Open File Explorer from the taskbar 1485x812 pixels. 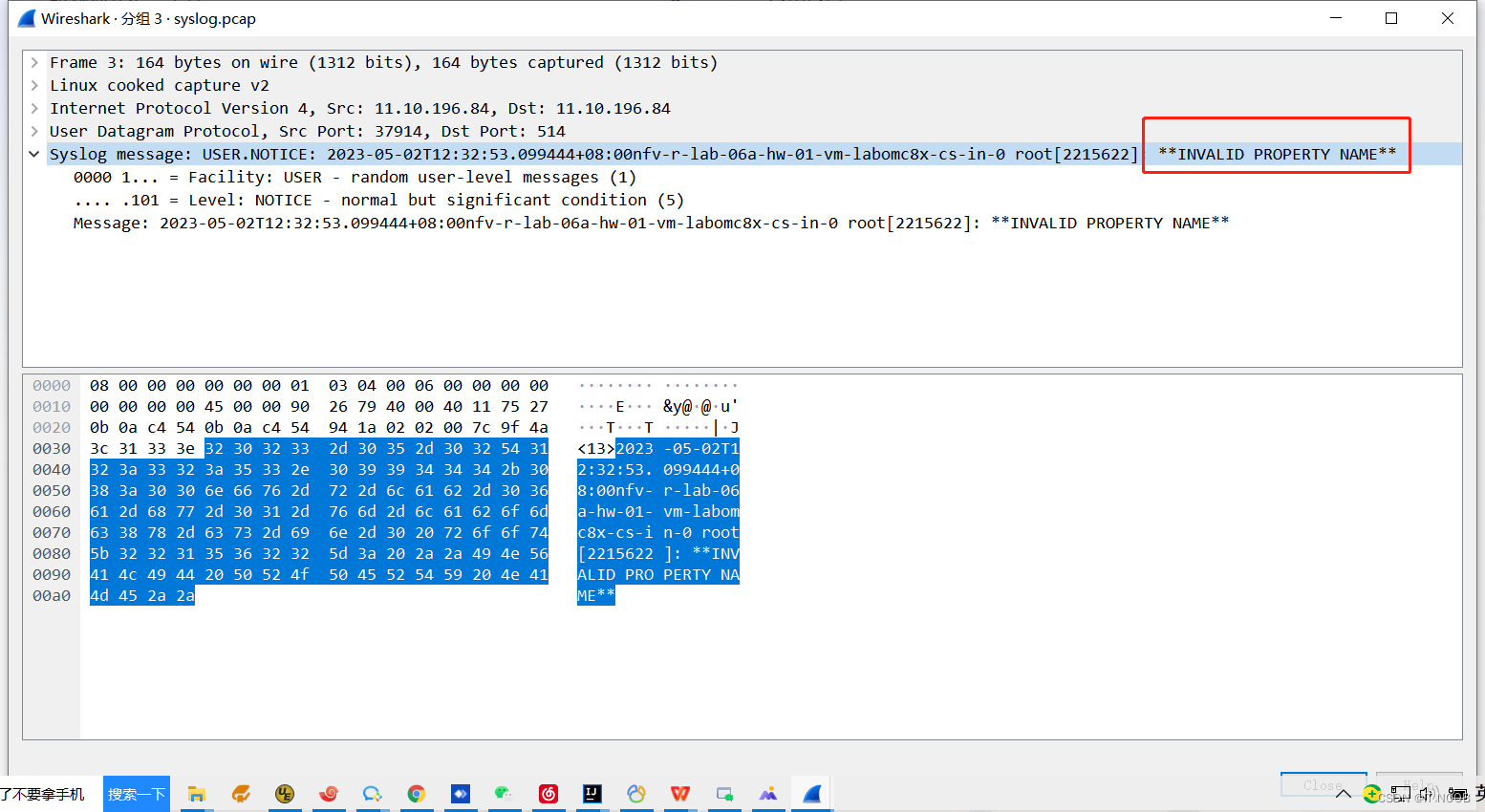pyautogui.click(x=197, y=794)
